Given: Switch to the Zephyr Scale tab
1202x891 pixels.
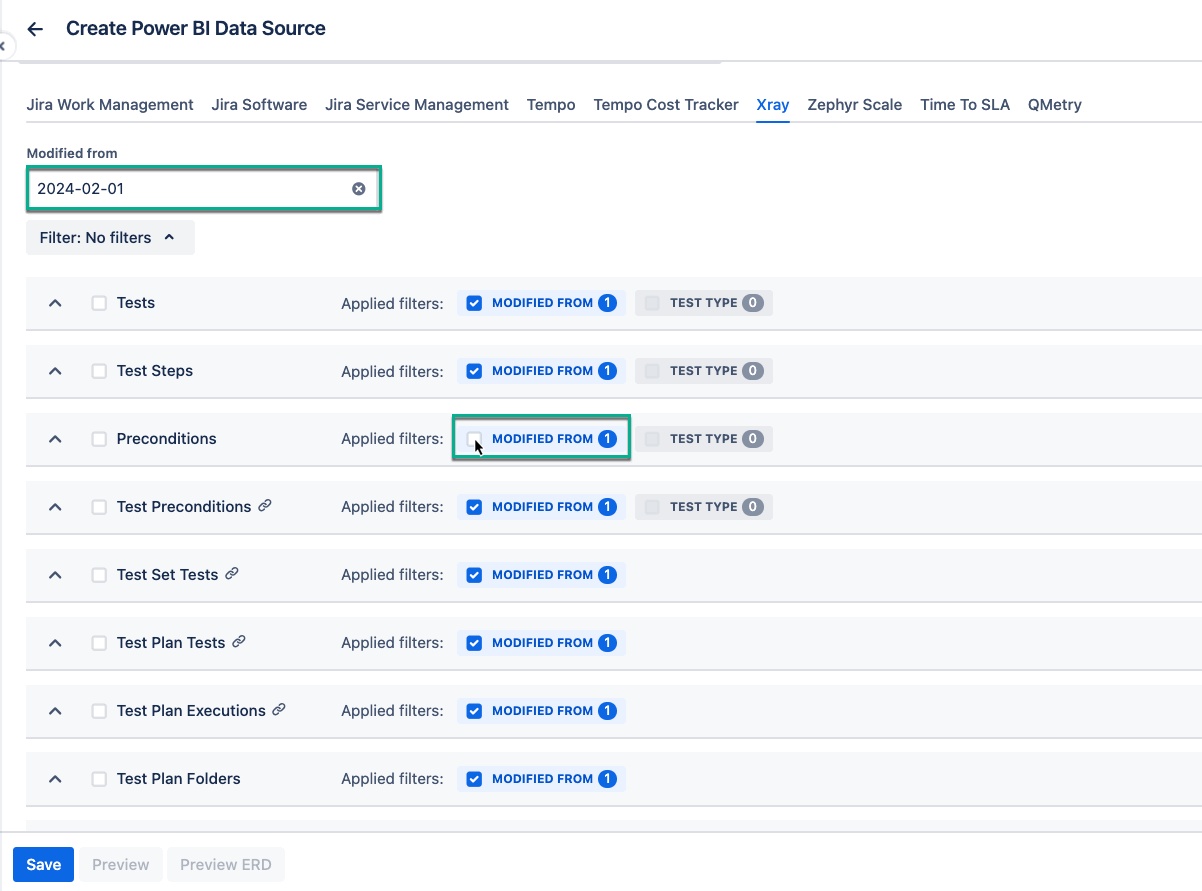Looking at the screenshot, I should click(854, 104).
